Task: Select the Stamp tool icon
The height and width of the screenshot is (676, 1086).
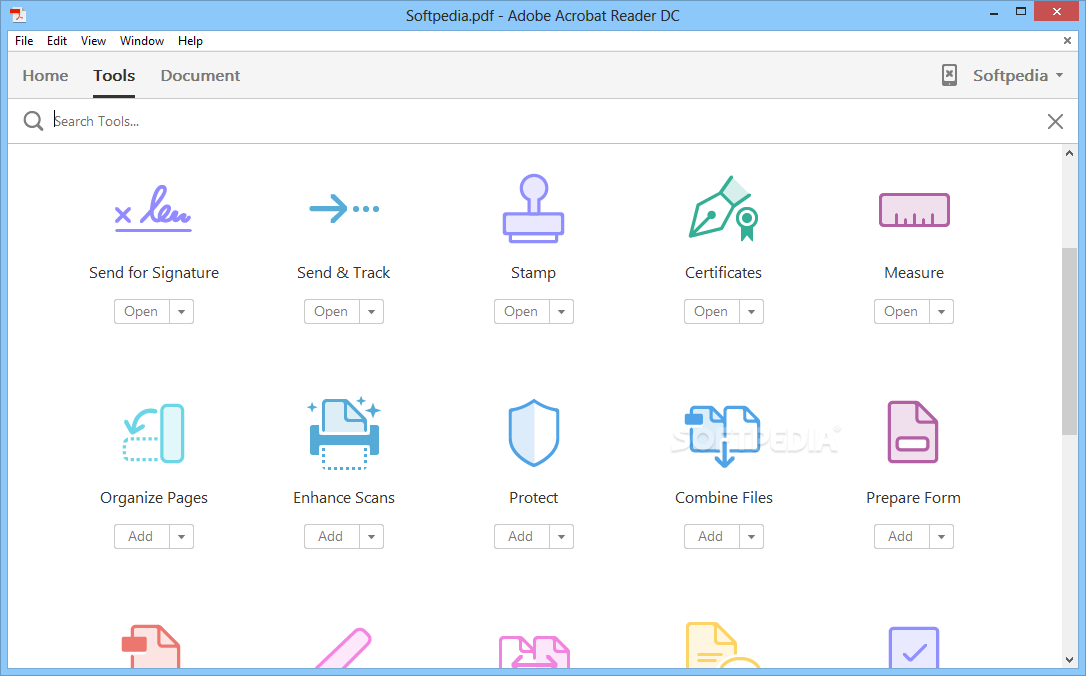Action: 533,208
